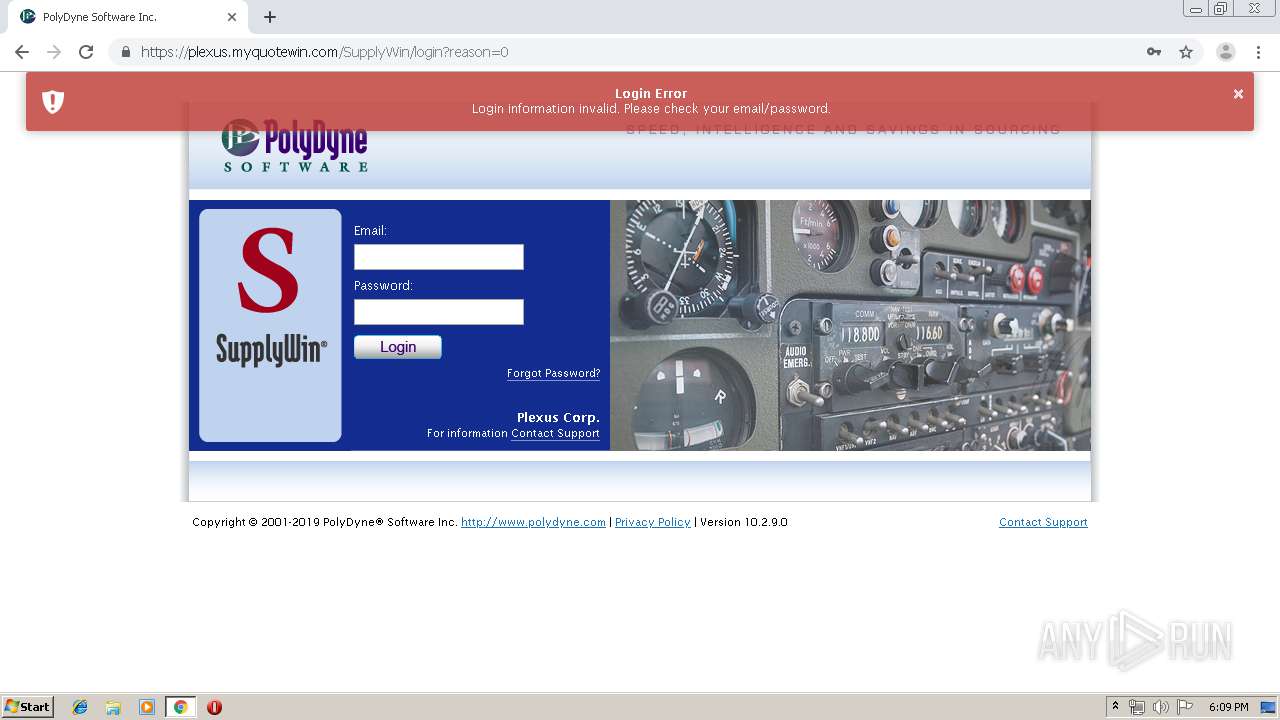Click Version 10.2.9.0 text
The image size is (1280, 720).
pos(744,522)
